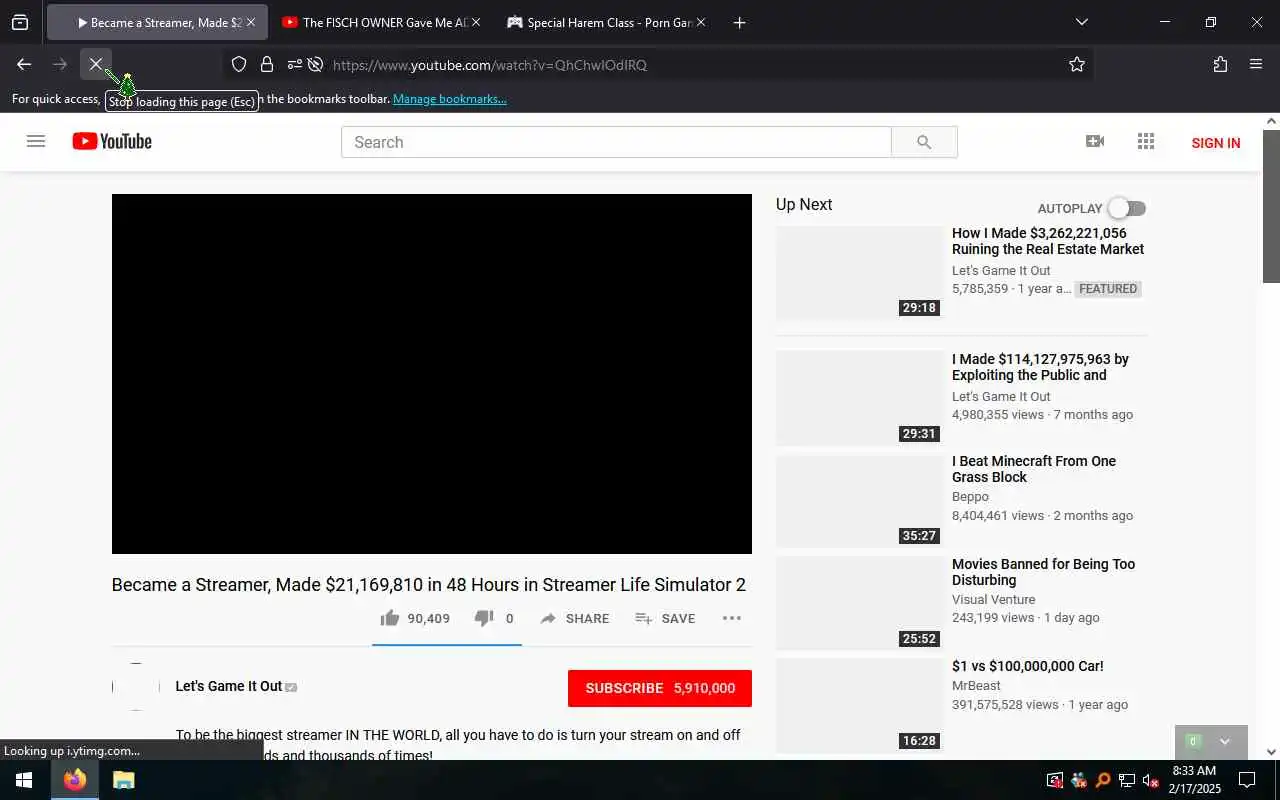Switch to the 'Became a Streamer' tab

156,22
